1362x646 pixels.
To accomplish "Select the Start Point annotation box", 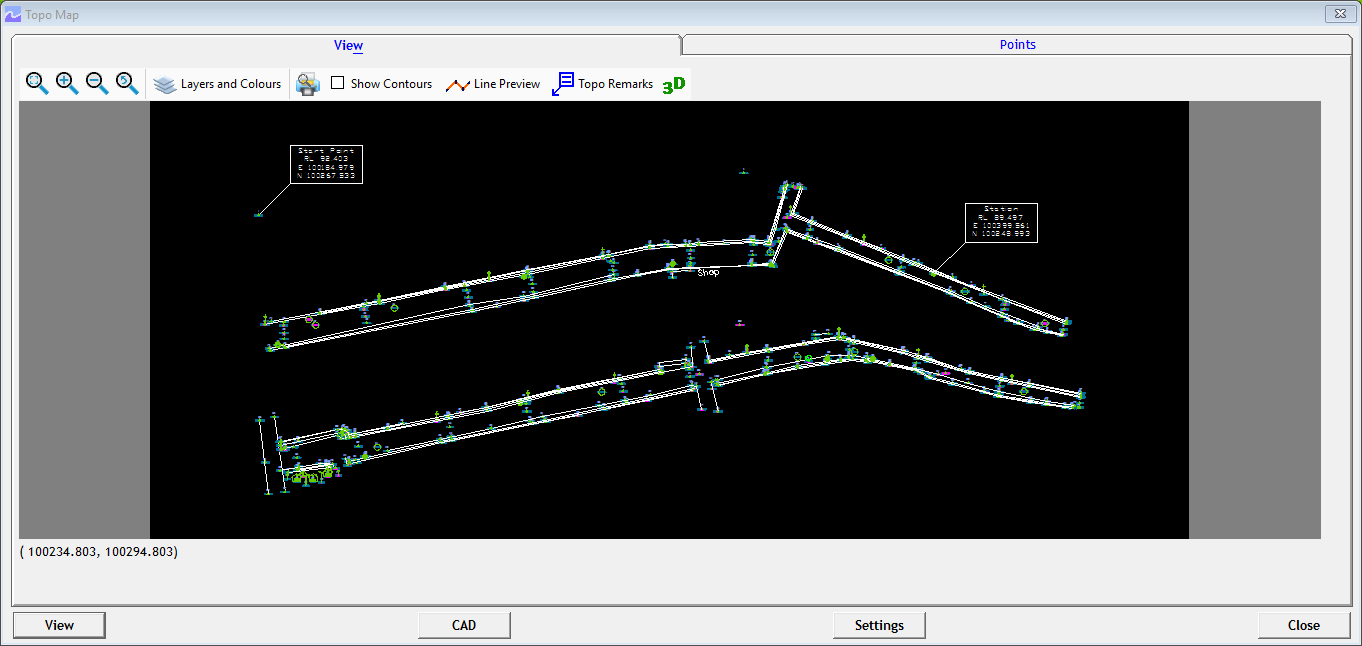I will coord(327,164).
